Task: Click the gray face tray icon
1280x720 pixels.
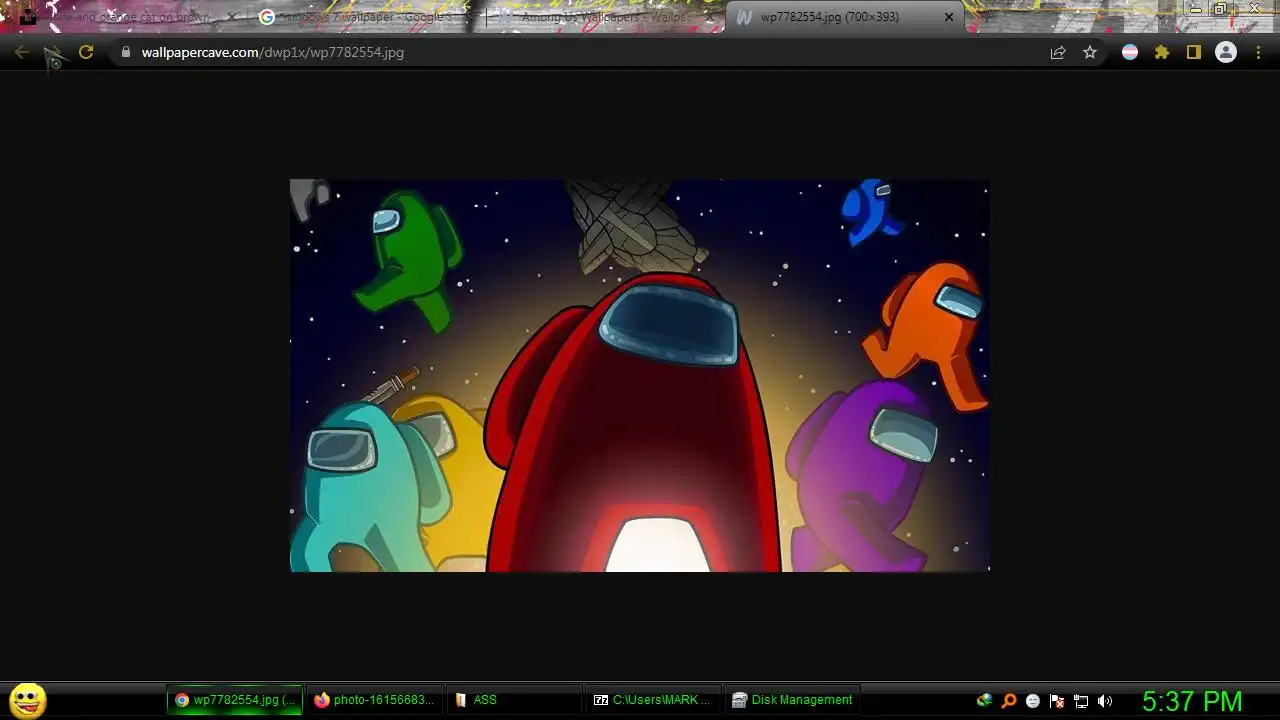Action: pyautogui.click(x=1033, y=701)
